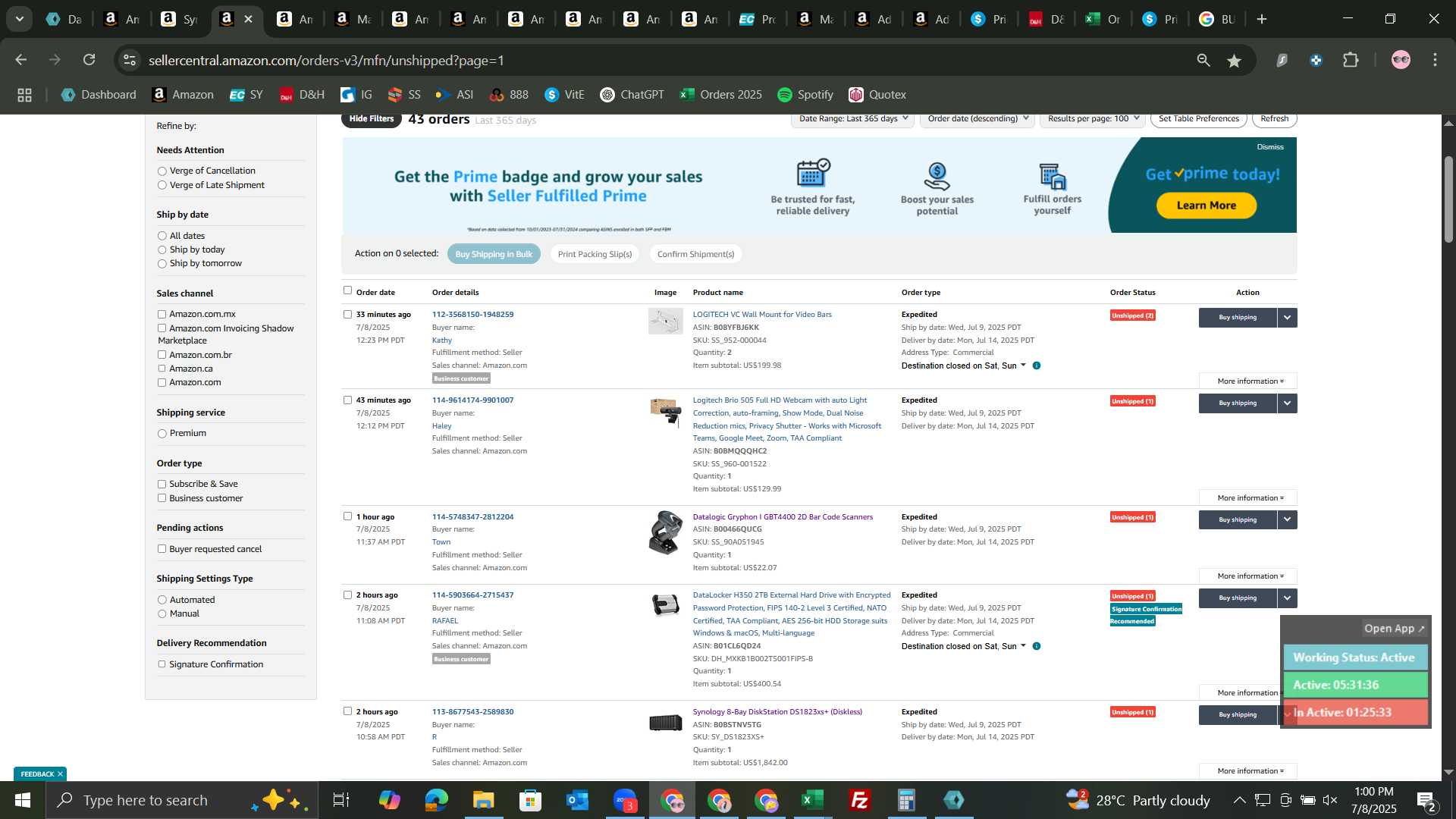The image size is (1456, 819).
Task: Check the Business customer order type
Action: pos(162,498)
